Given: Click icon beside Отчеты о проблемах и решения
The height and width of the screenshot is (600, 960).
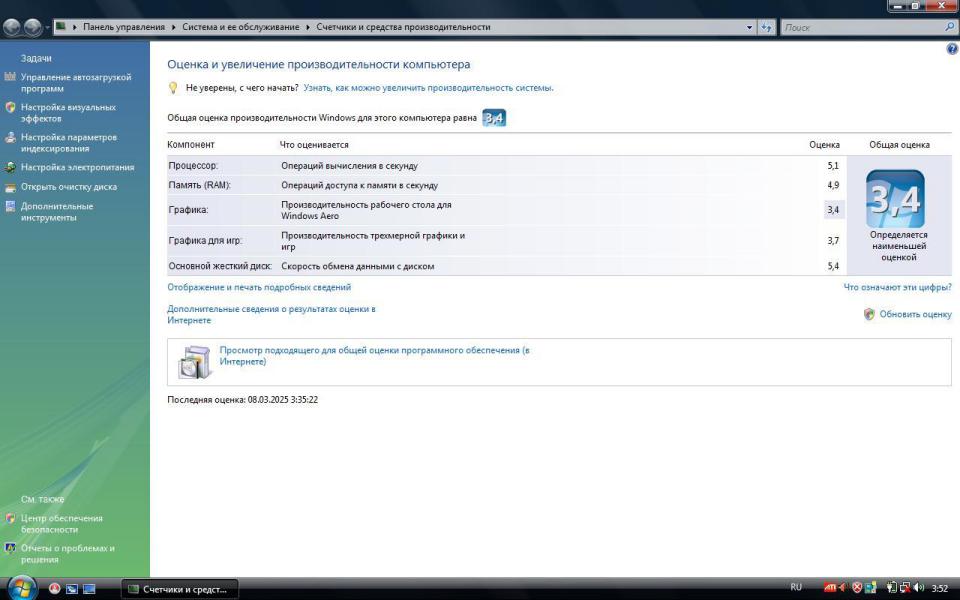Looking at the screenshot, I should point(10,549).
